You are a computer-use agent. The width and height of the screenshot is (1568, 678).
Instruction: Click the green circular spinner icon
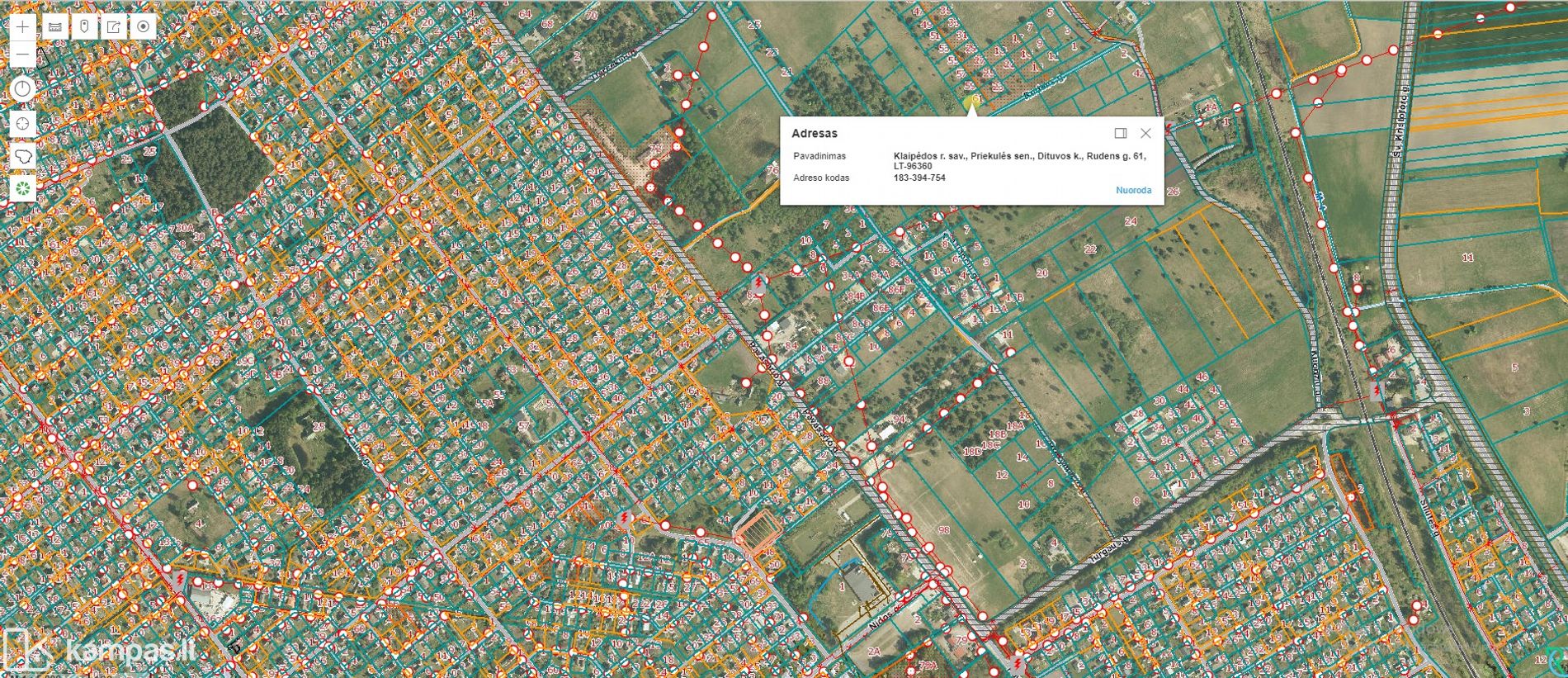(22, 188)
